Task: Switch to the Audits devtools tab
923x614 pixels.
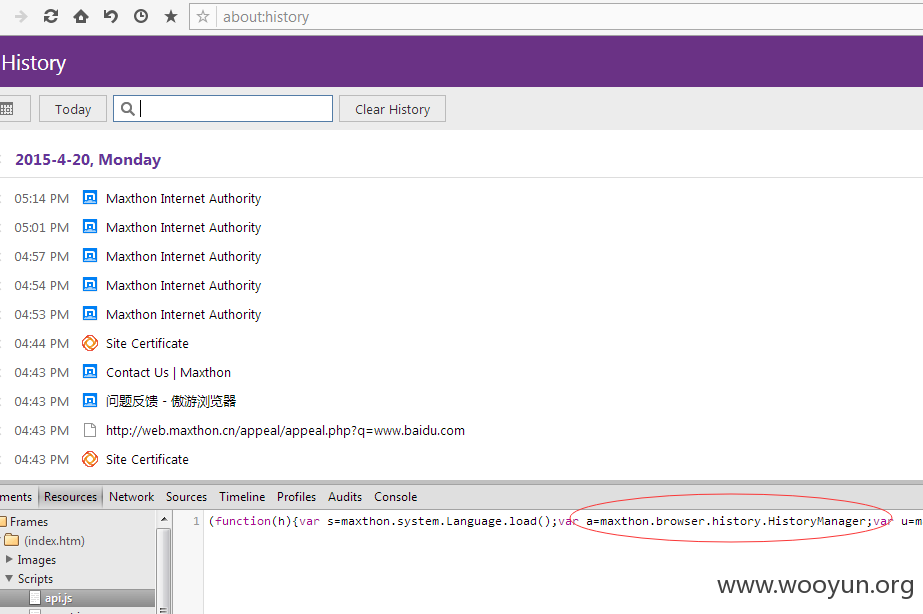Action: pos(344,497)
